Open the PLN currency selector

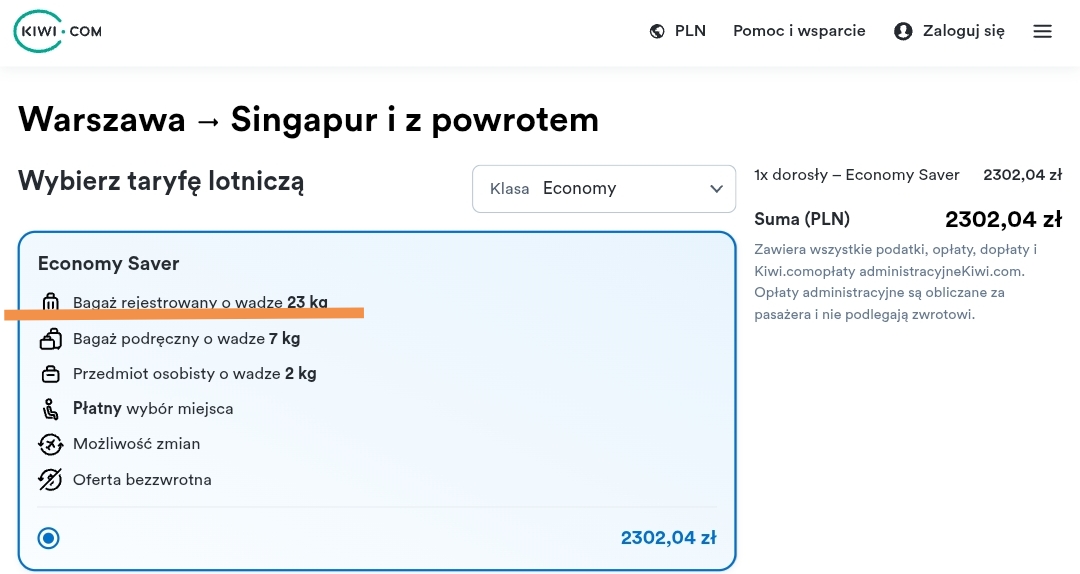[x=678, y=31]
